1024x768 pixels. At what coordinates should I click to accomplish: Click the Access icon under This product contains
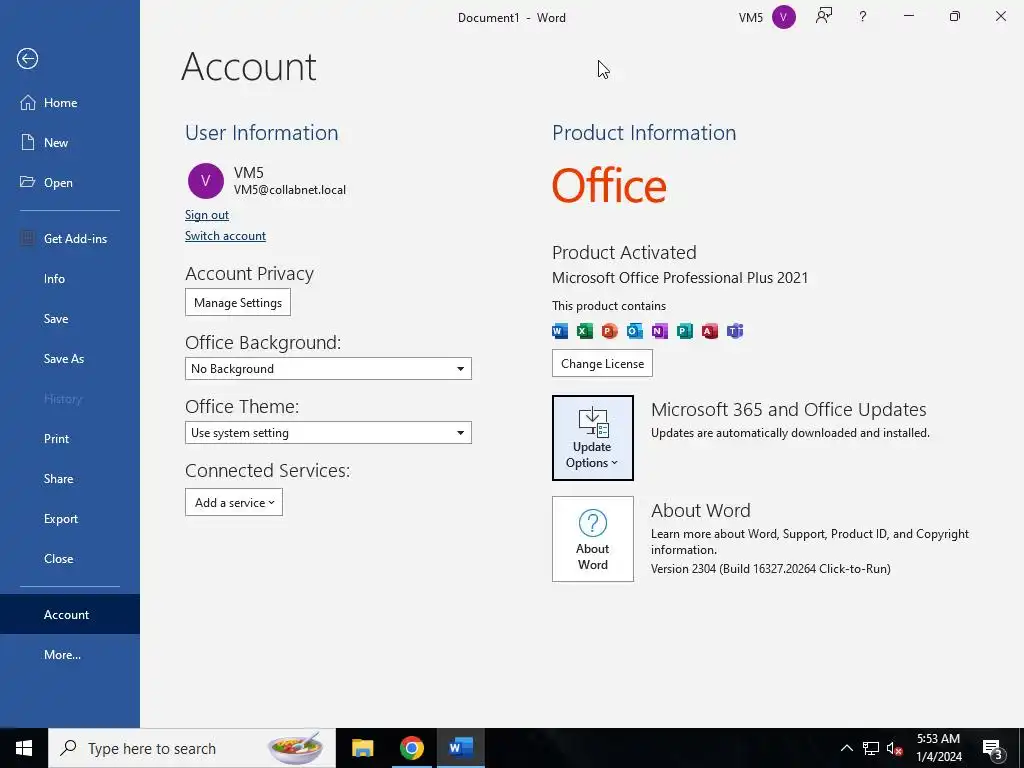710,331
